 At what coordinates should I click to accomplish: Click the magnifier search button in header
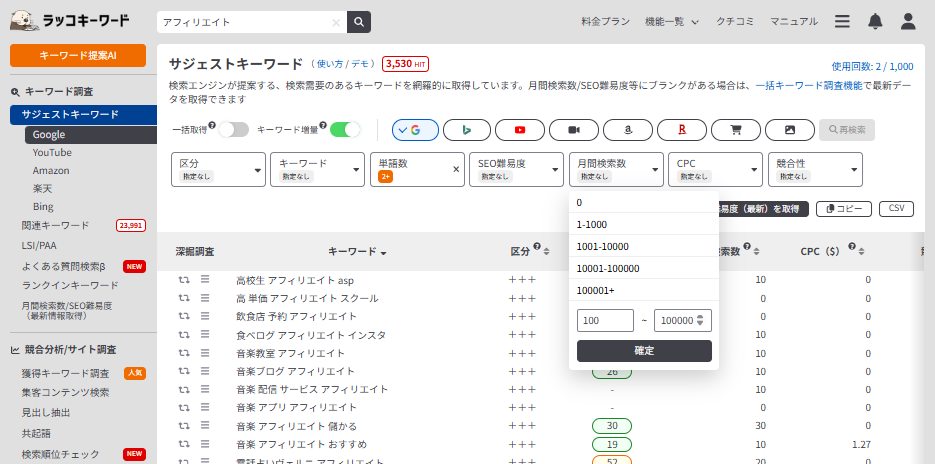tap(359, 22)
